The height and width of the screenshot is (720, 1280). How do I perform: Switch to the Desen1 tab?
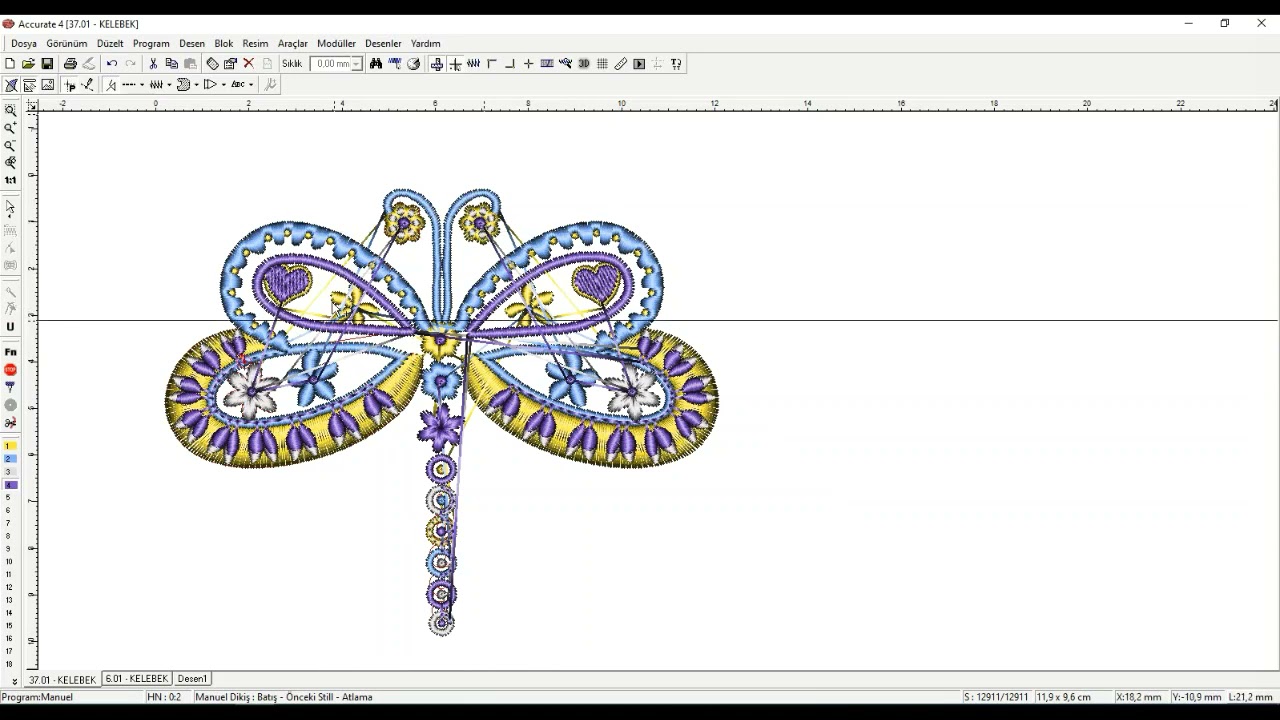192,679
